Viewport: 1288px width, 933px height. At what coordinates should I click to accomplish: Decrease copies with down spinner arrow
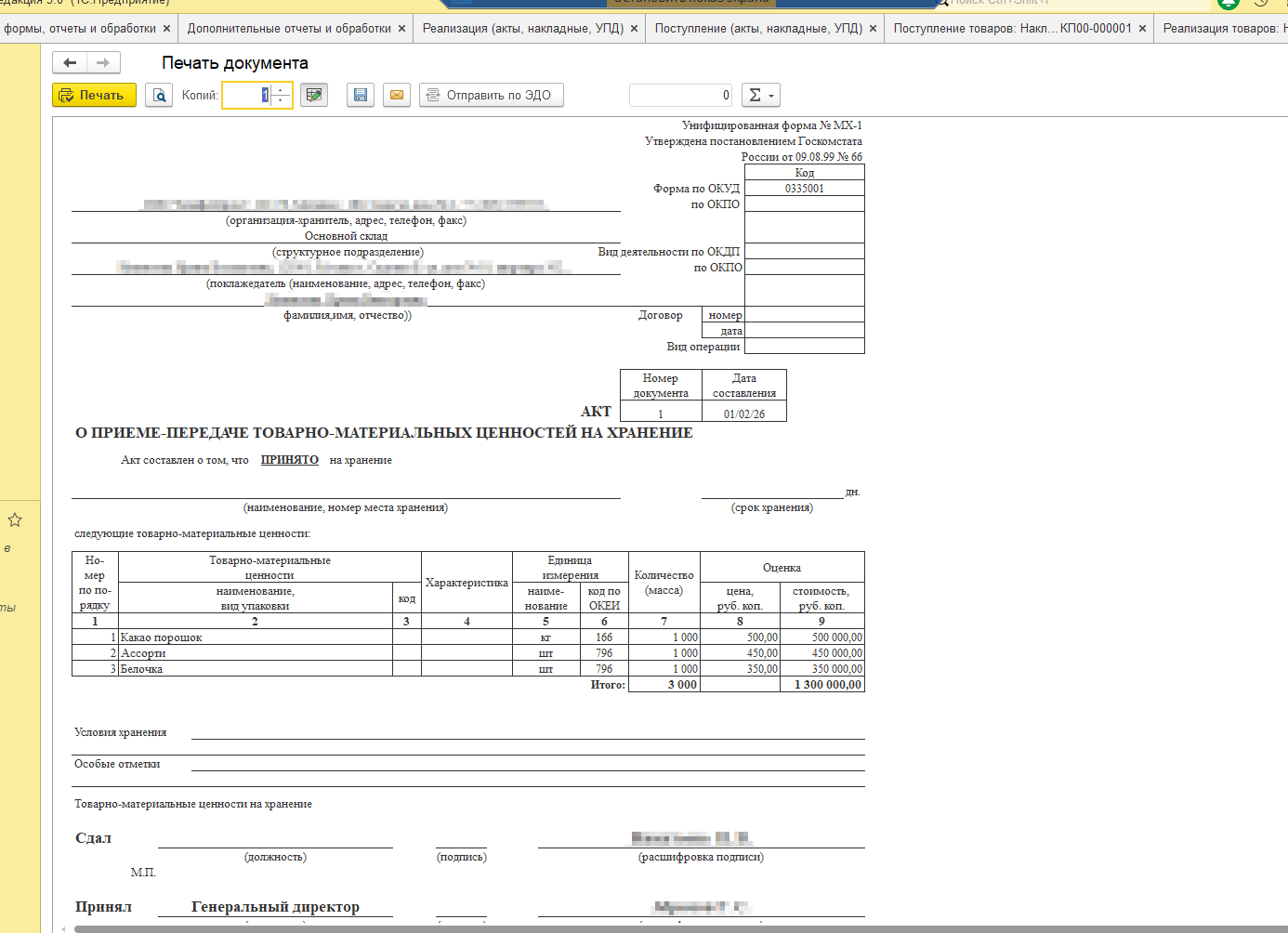click(282, 100)
